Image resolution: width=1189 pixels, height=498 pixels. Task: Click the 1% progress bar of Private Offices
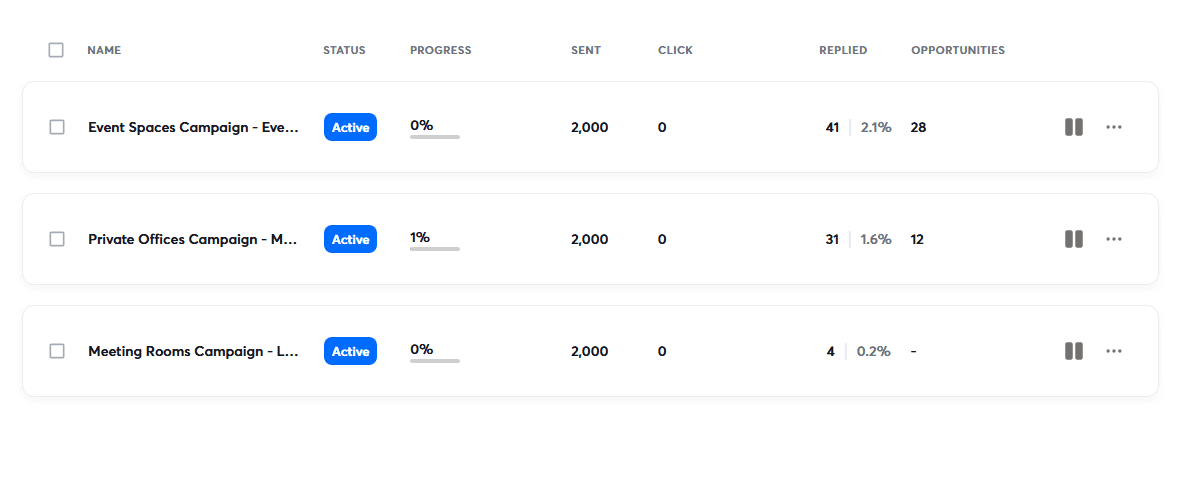(434, 247)
